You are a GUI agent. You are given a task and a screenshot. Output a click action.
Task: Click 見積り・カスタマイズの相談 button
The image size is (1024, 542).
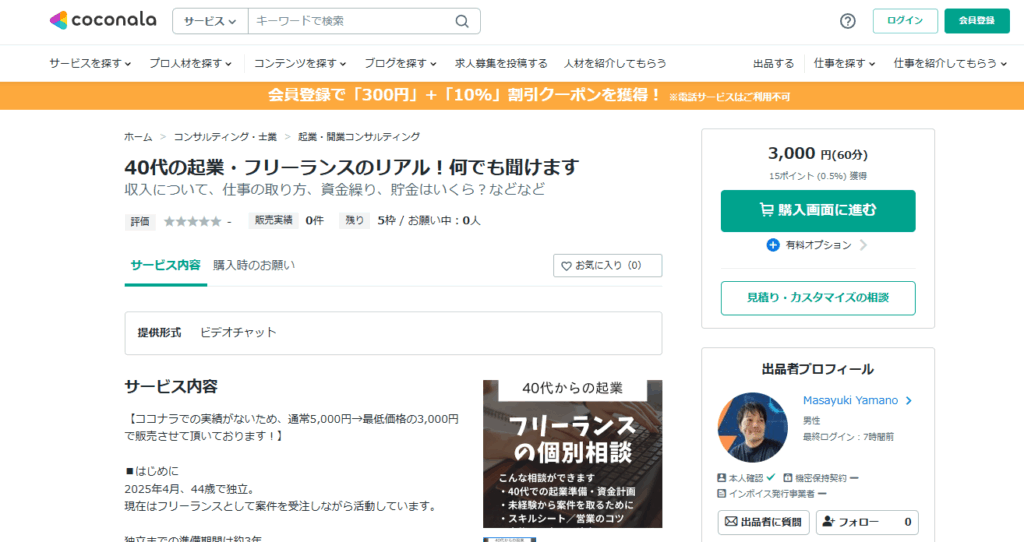point(818,298)
